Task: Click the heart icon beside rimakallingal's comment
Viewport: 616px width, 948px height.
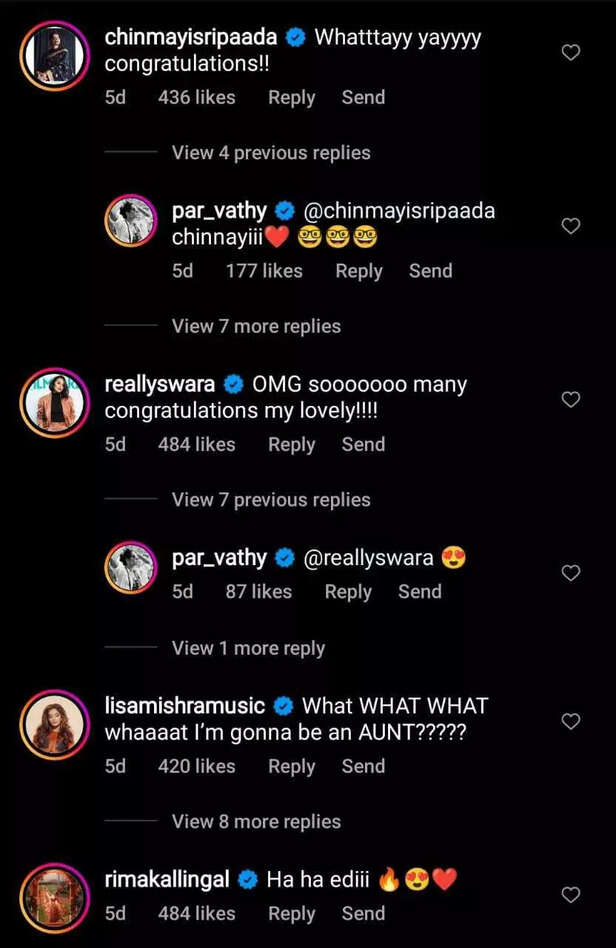Action: [571, 895]
